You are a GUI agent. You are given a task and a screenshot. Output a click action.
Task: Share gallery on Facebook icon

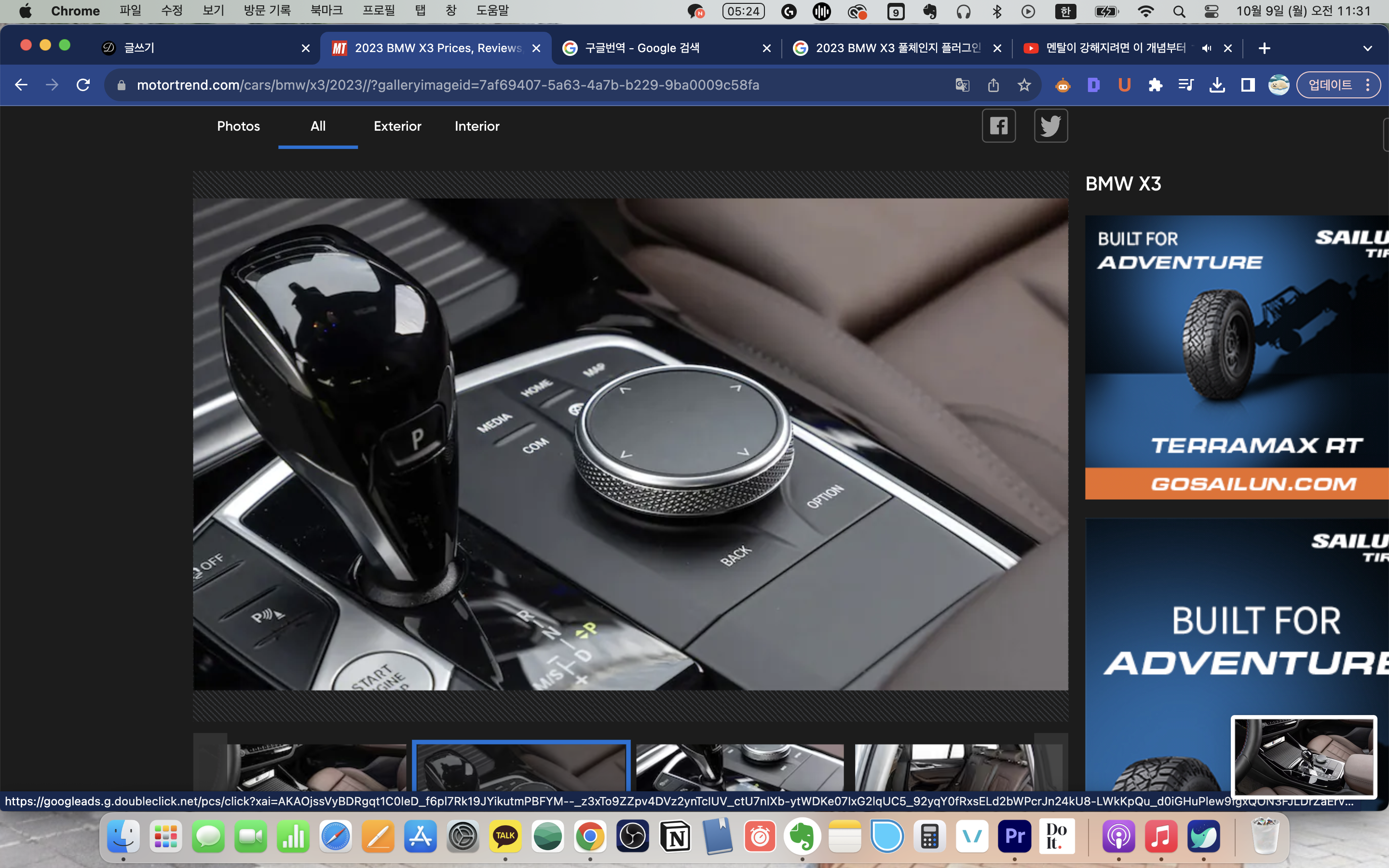pyautogui.click(x=999, y=126)
